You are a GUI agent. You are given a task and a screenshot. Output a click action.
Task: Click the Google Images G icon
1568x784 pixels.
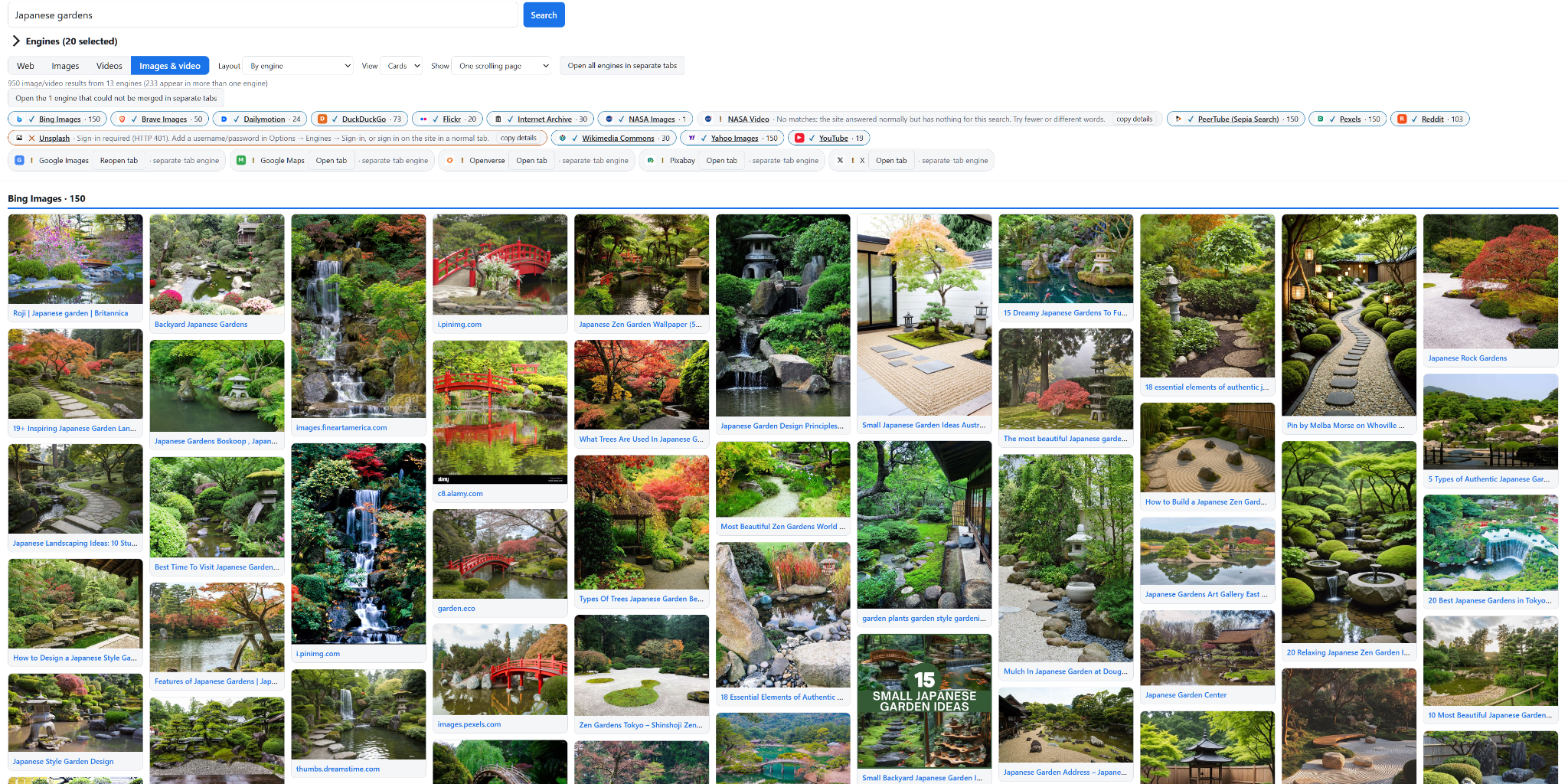(x=19, y=161)
